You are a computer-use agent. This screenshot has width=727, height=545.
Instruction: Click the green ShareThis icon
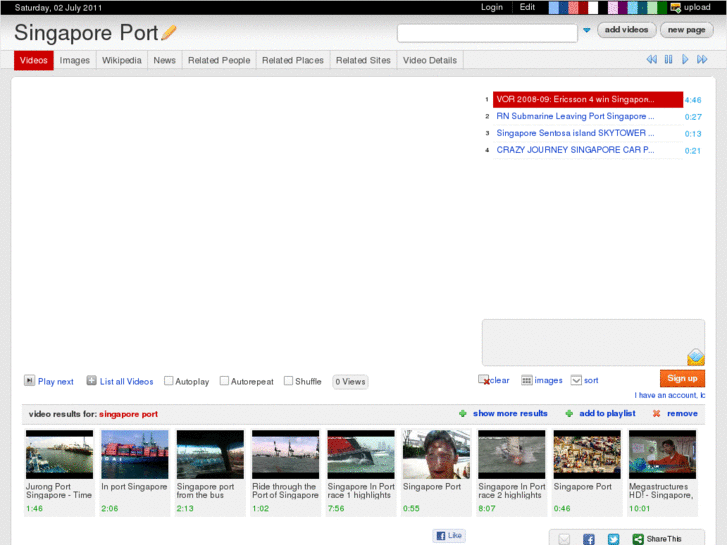638,539
